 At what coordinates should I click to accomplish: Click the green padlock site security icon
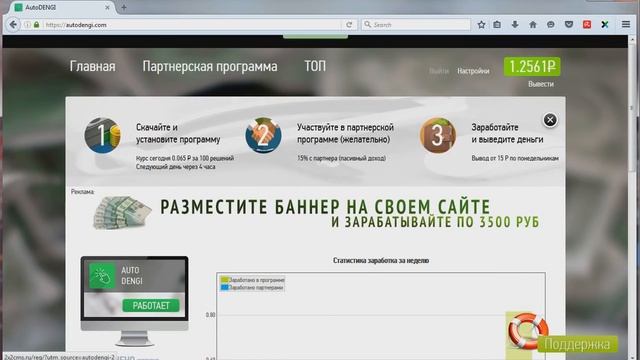point(36,25)
